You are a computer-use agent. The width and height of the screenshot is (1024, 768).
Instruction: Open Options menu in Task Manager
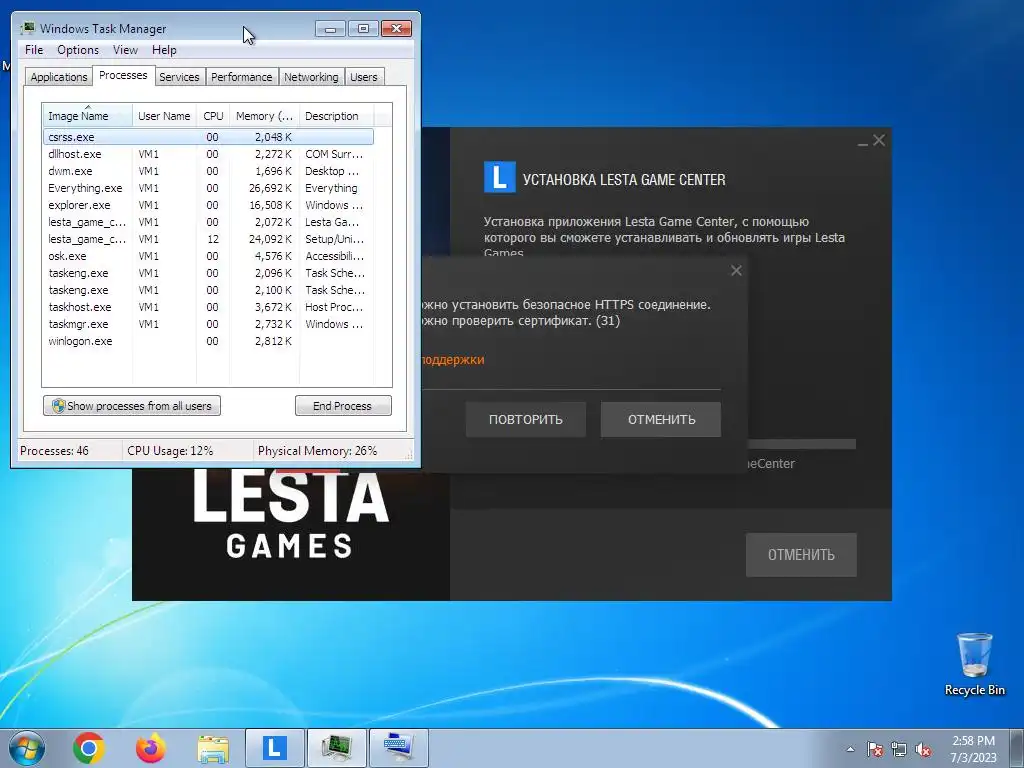pos(78,50)
